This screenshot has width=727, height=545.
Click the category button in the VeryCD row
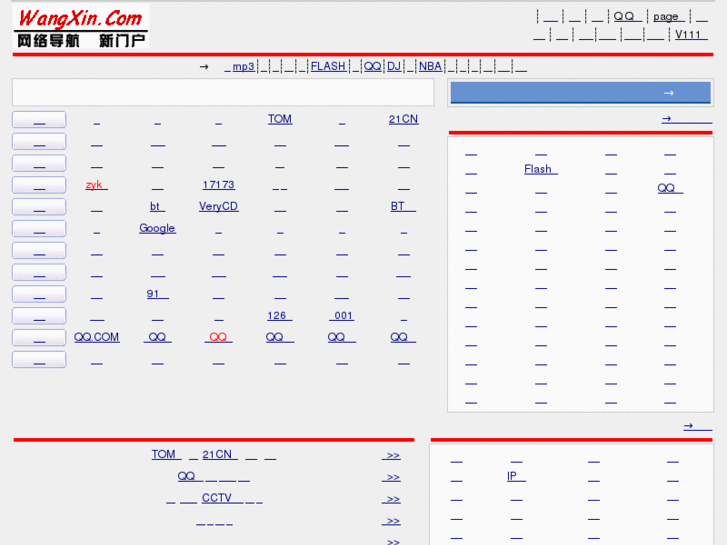(39, 207)
